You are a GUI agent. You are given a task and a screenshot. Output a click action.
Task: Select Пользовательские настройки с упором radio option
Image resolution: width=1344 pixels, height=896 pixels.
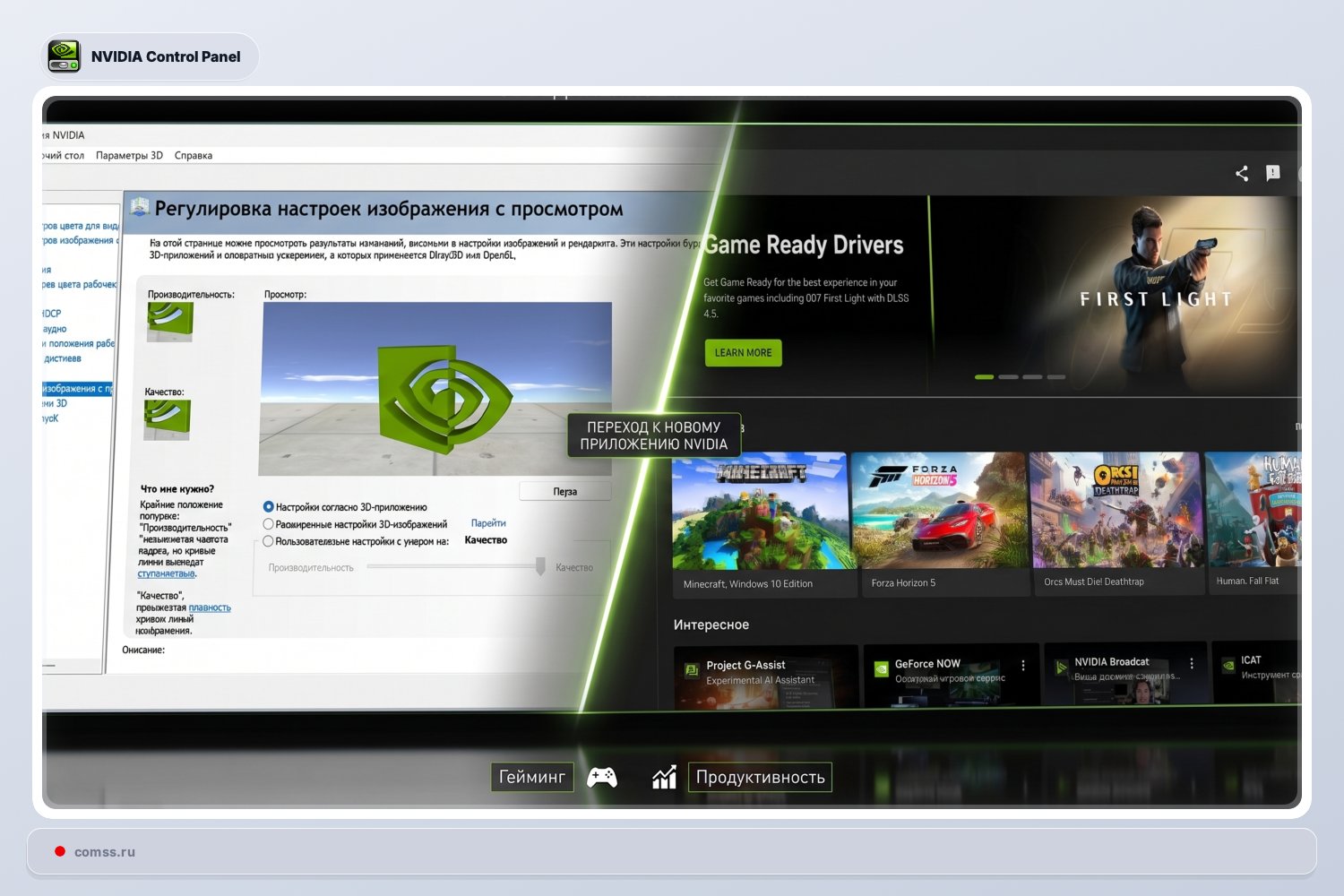[268, 541]
